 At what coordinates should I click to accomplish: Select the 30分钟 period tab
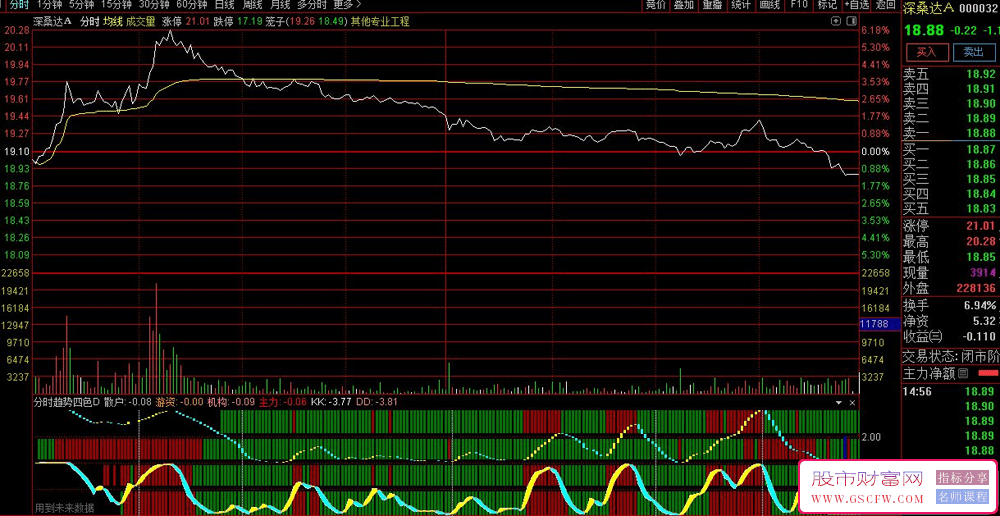[154, 4]
